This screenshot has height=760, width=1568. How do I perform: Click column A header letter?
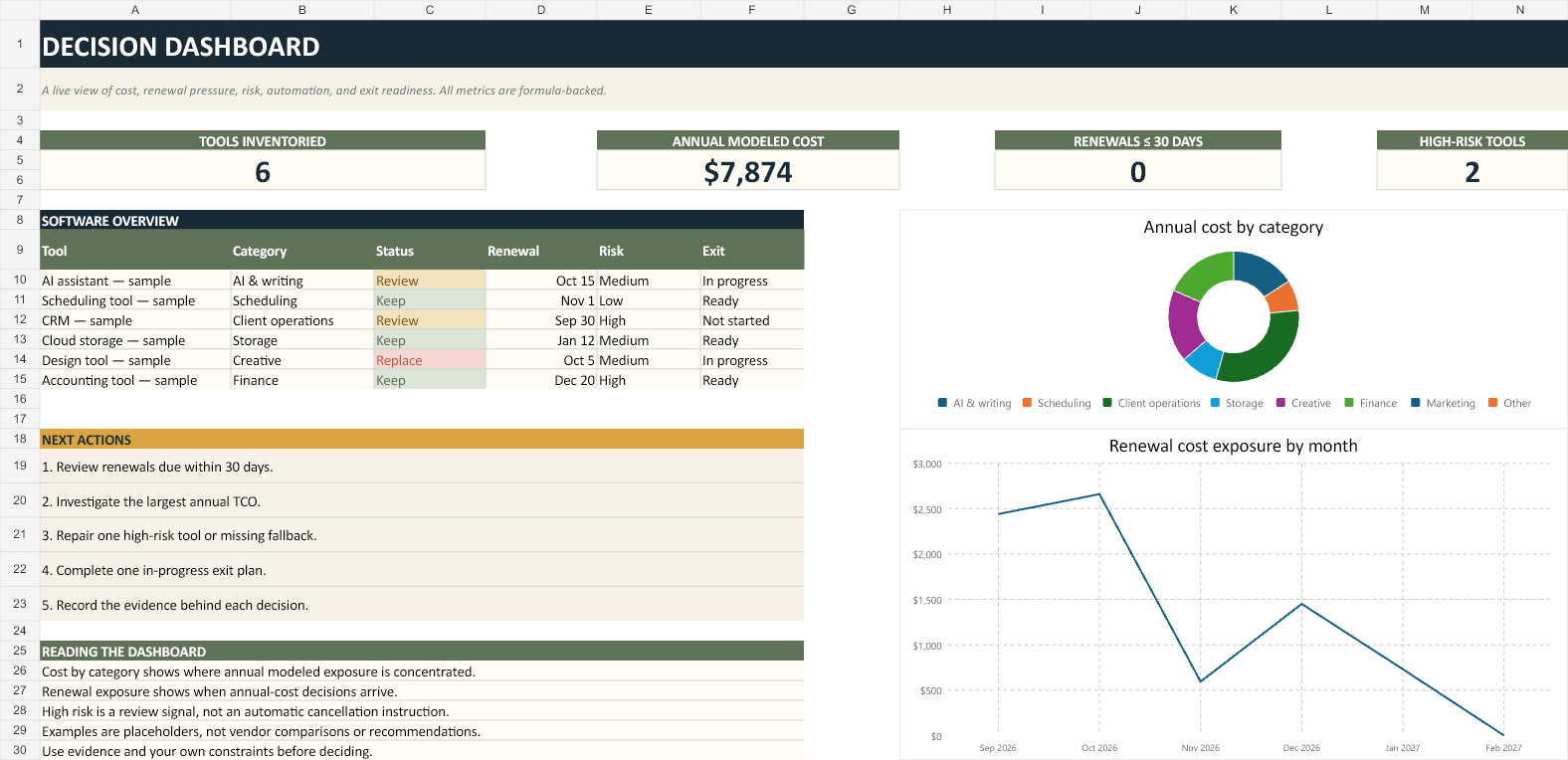point(135,10)
